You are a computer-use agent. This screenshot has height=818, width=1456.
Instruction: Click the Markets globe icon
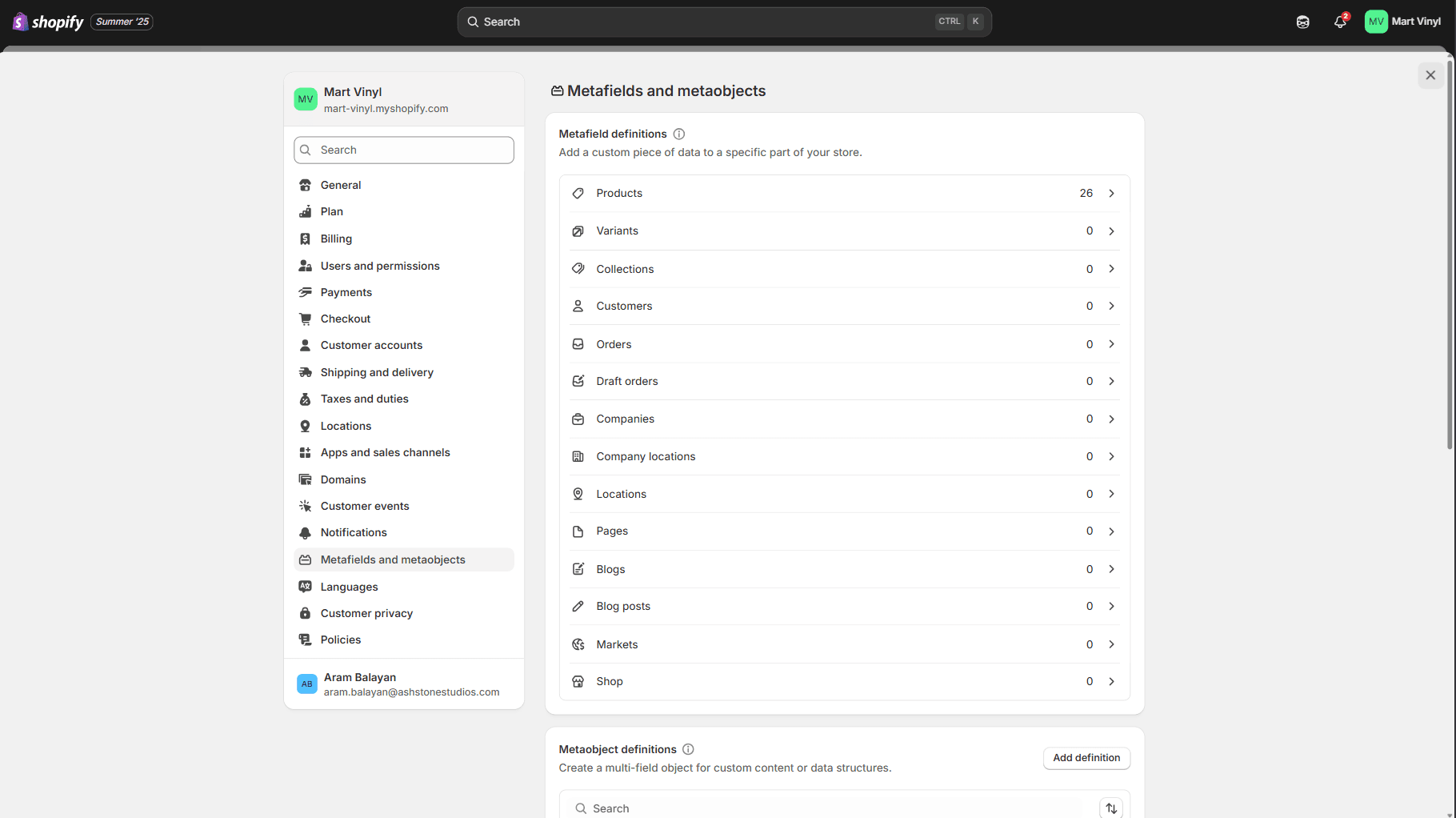click(578, 644)
